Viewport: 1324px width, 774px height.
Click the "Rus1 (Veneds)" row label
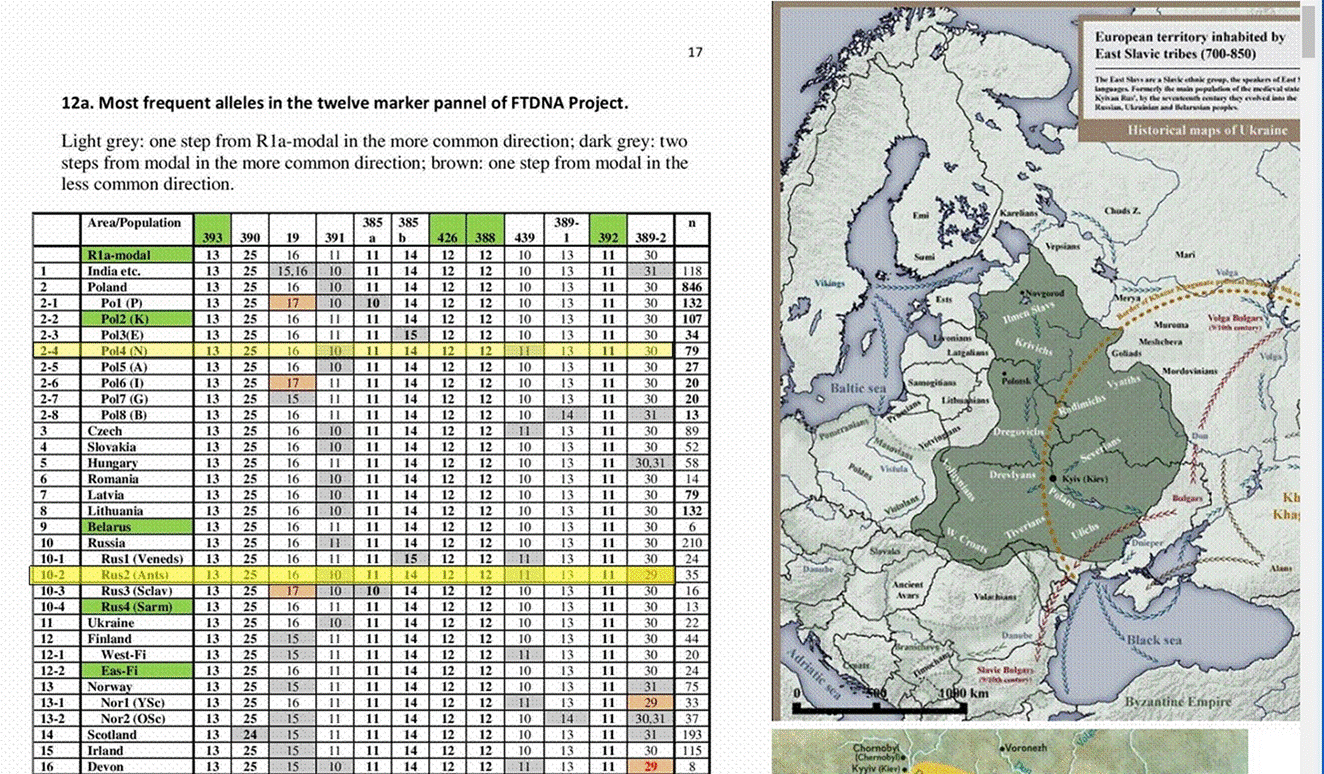pos(142,559)
